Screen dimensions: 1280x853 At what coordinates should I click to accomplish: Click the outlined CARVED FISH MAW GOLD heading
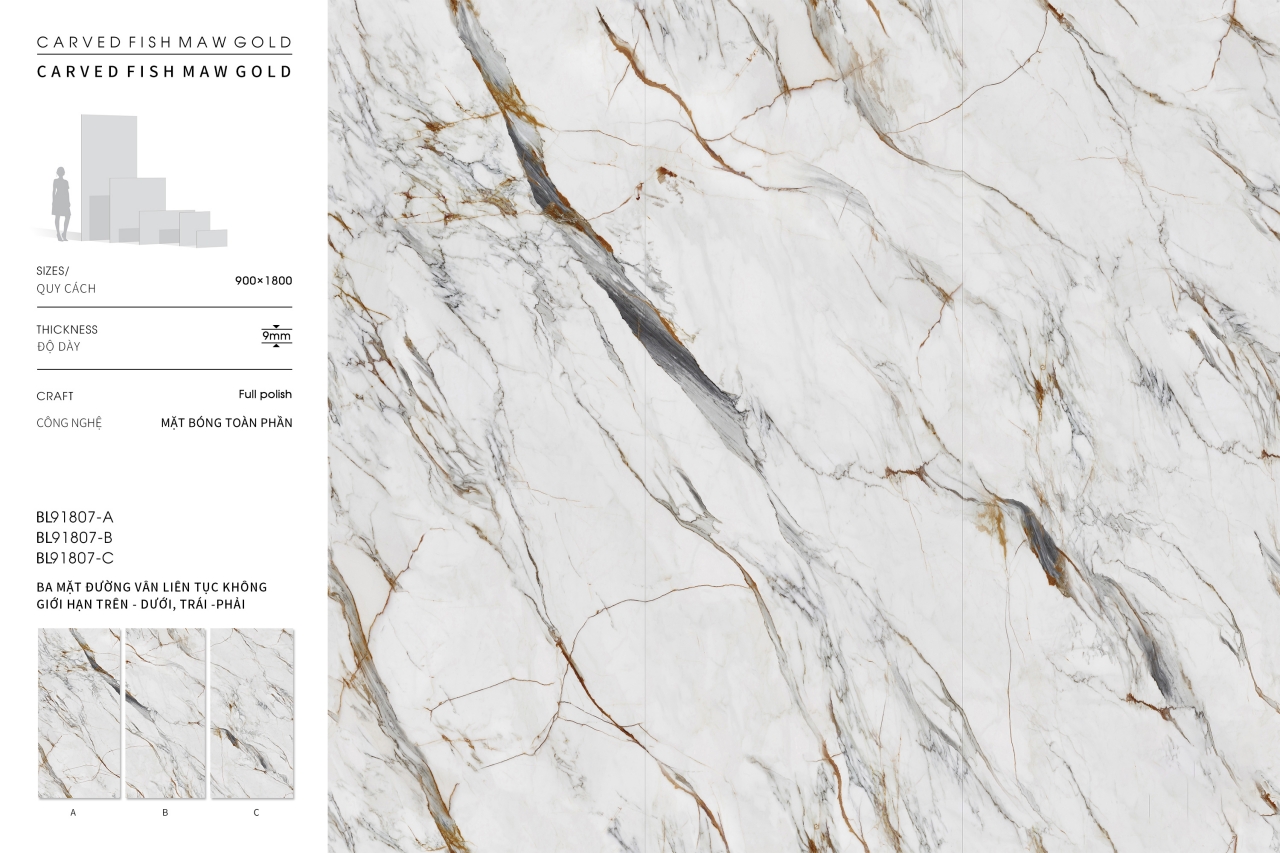164,43
